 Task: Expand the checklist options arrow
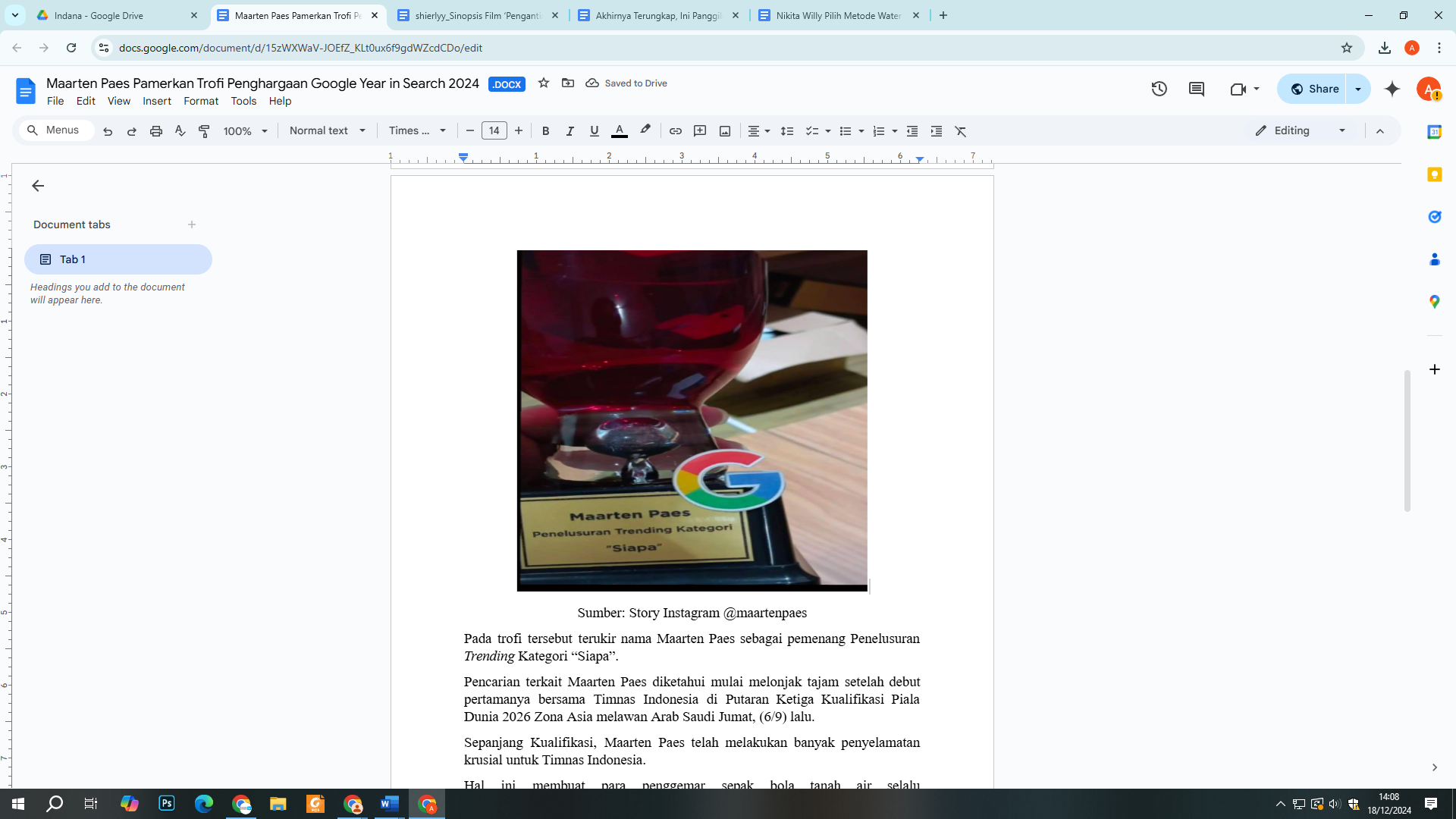tap(828, 131)
